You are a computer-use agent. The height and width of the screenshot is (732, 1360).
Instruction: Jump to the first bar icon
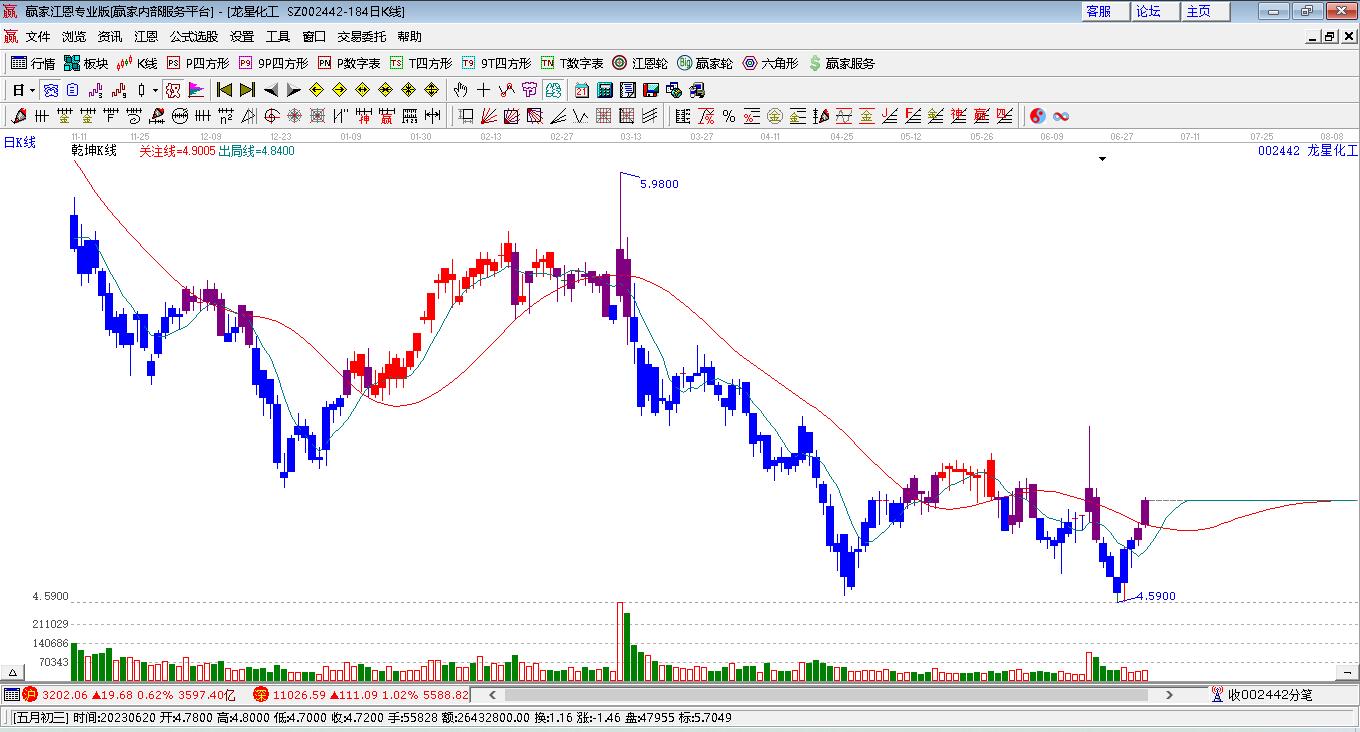coord(225,90)
